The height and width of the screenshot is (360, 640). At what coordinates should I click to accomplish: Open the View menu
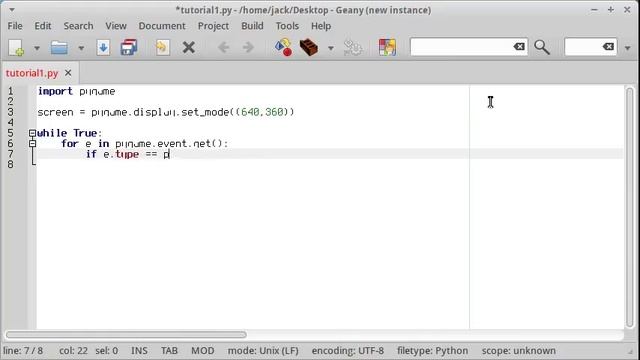(116, 26)
